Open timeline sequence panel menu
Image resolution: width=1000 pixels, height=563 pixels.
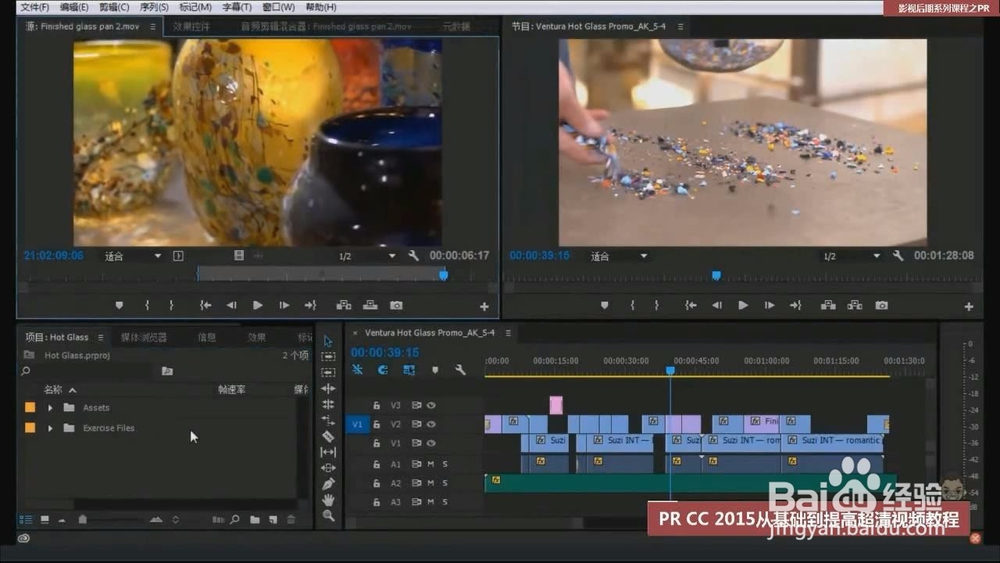click(x=508, y=333)
